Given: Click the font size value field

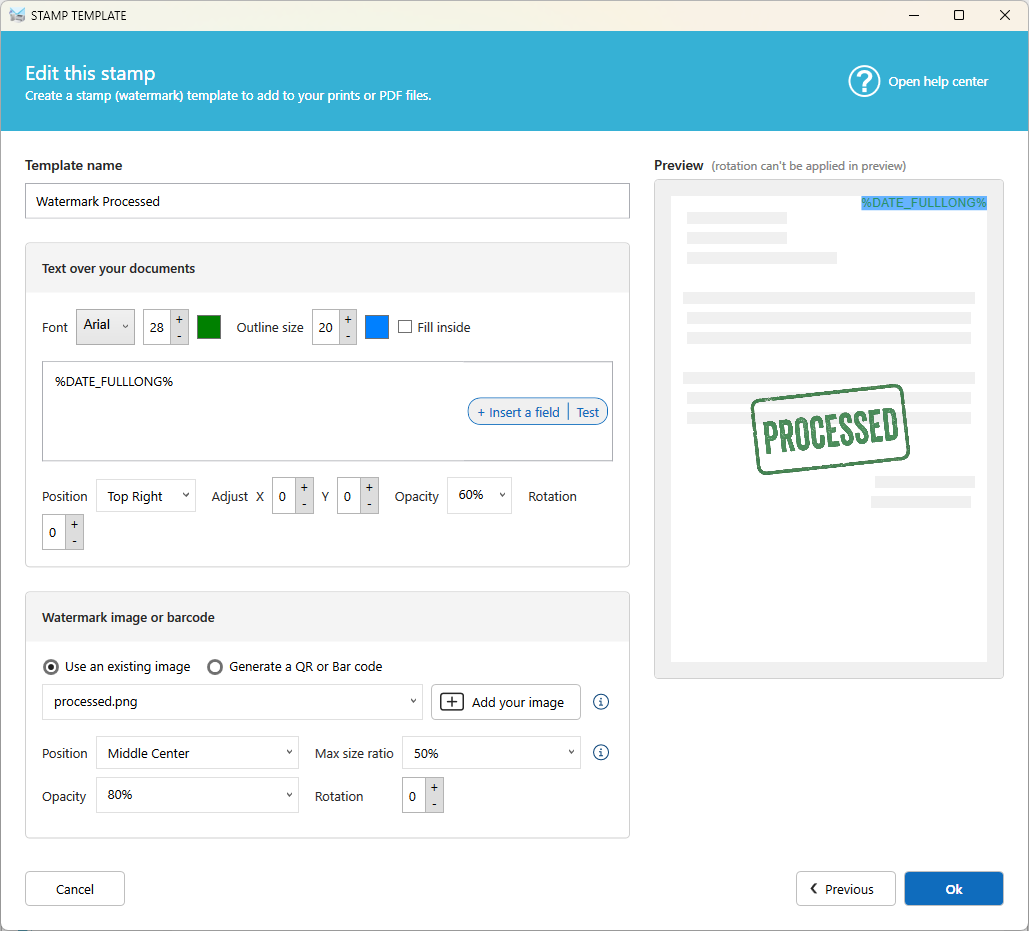Looking at the screenshot, I should [157, 327].
